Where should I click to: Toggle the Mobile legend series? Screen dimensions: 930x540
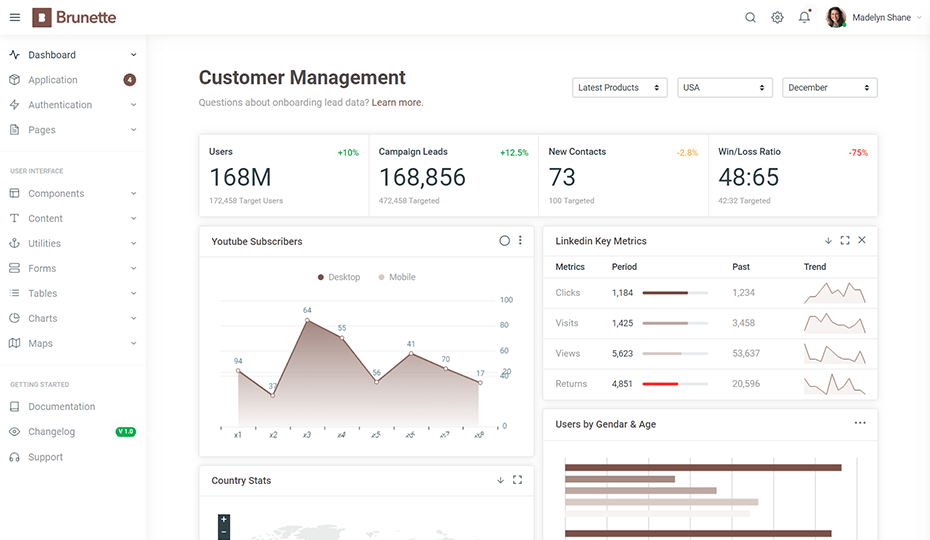pyautogui.click(x=397, y=277)
